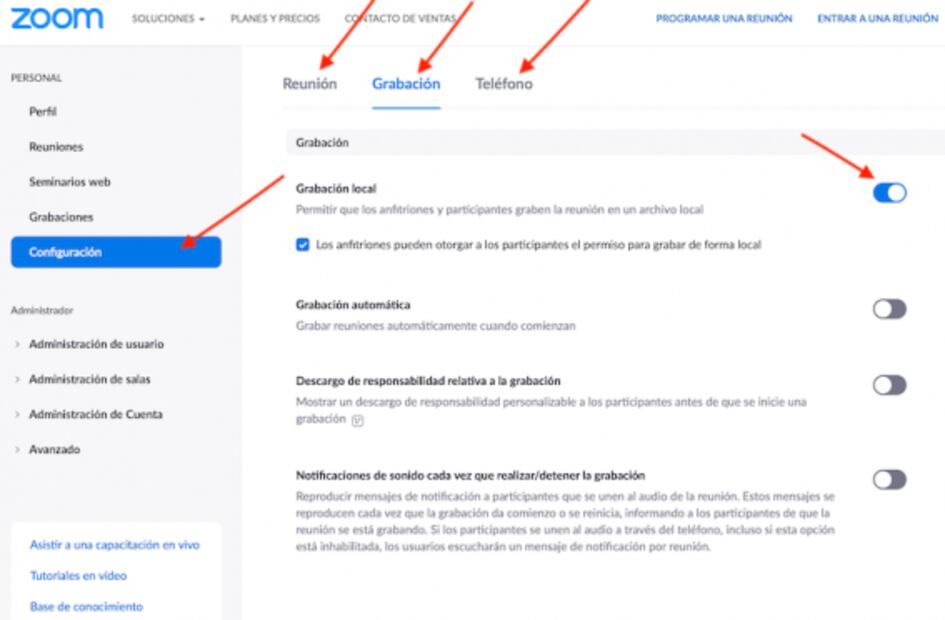This screenshot has height=620, width=945.
Task: Open Perfil in the sidebar
Action: point(43,111)
